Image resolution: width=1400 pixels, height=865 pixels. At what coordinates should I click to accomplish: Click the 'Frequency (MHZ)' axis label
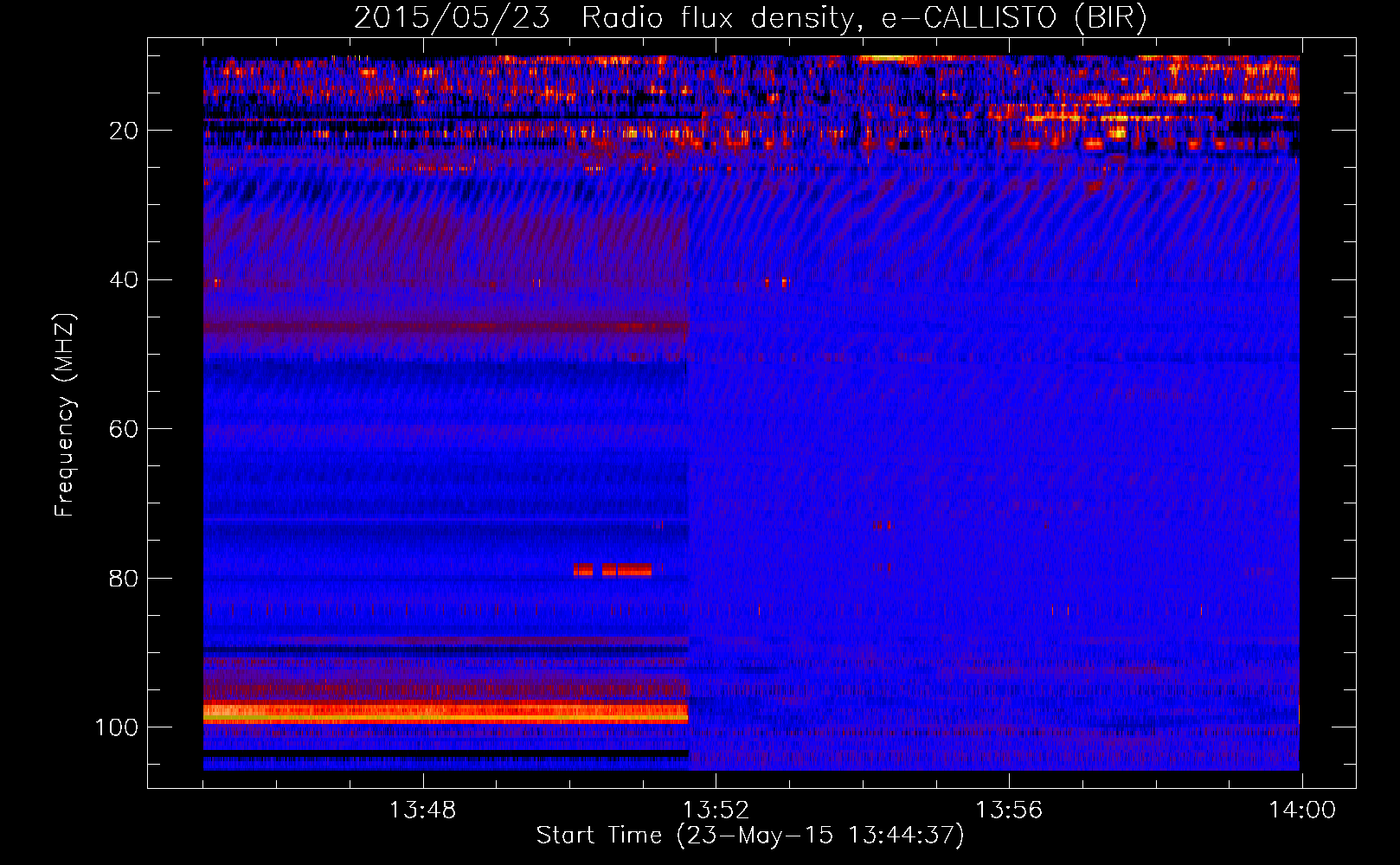pos(65,415)
